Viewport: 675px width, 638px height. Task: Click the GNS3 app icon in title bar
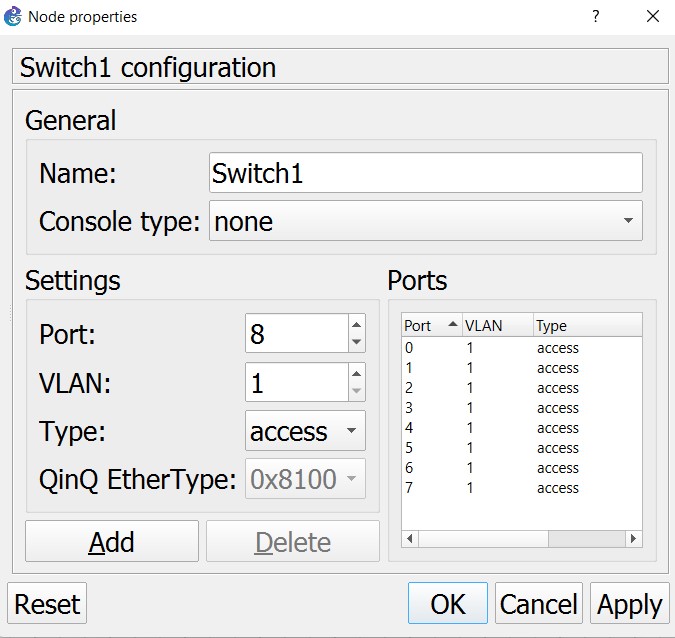pos(13,17)
